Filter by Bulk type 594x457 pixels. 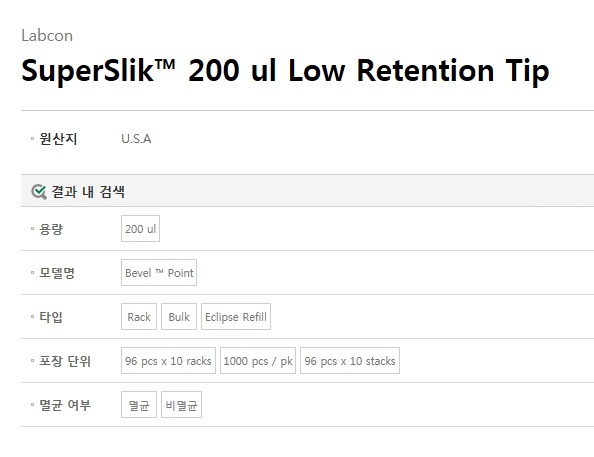(x=179, y=316)
